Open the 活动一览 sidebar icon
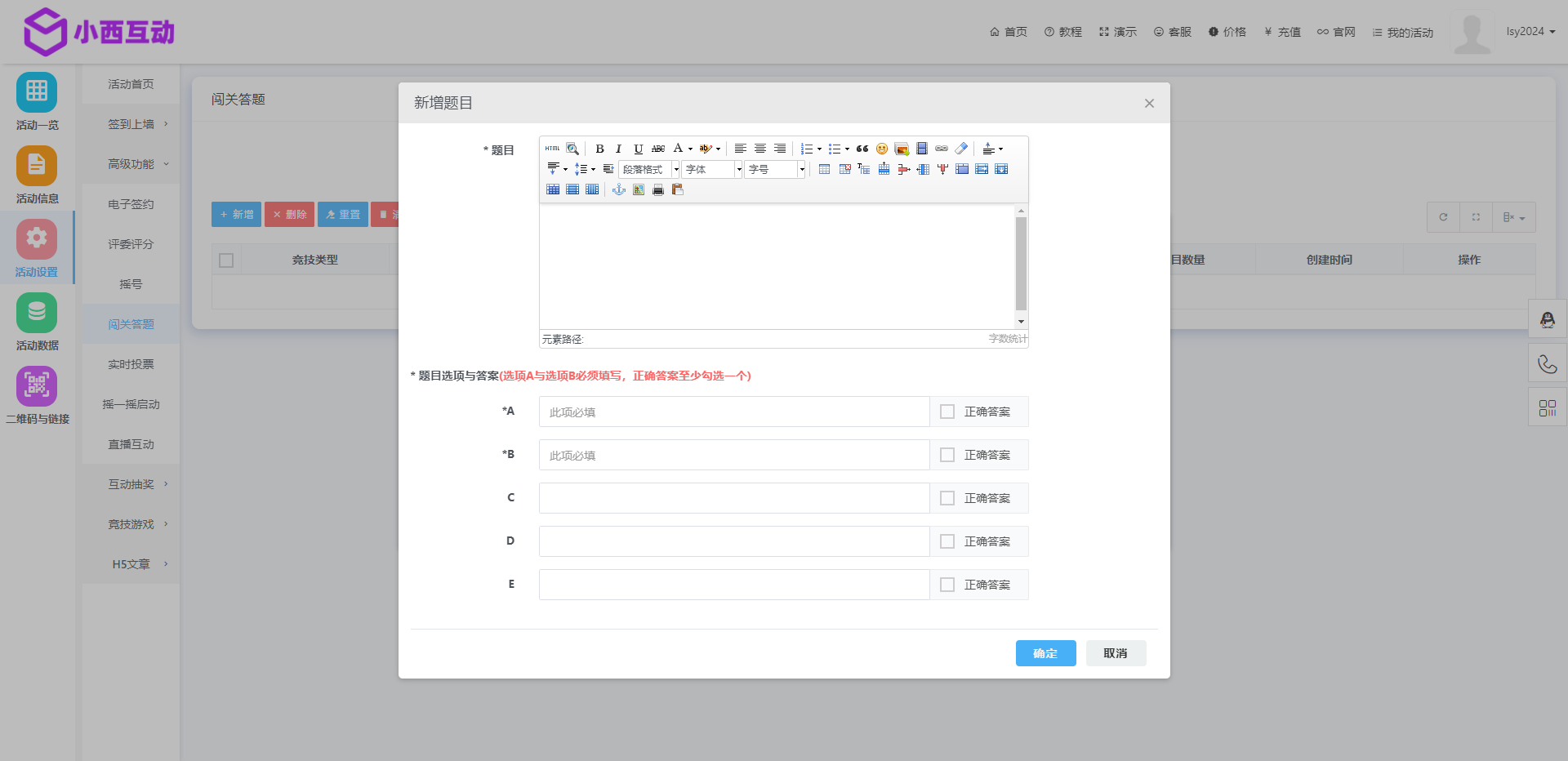Viewport: 1568px width, 761px height. [x=37, y=91]
